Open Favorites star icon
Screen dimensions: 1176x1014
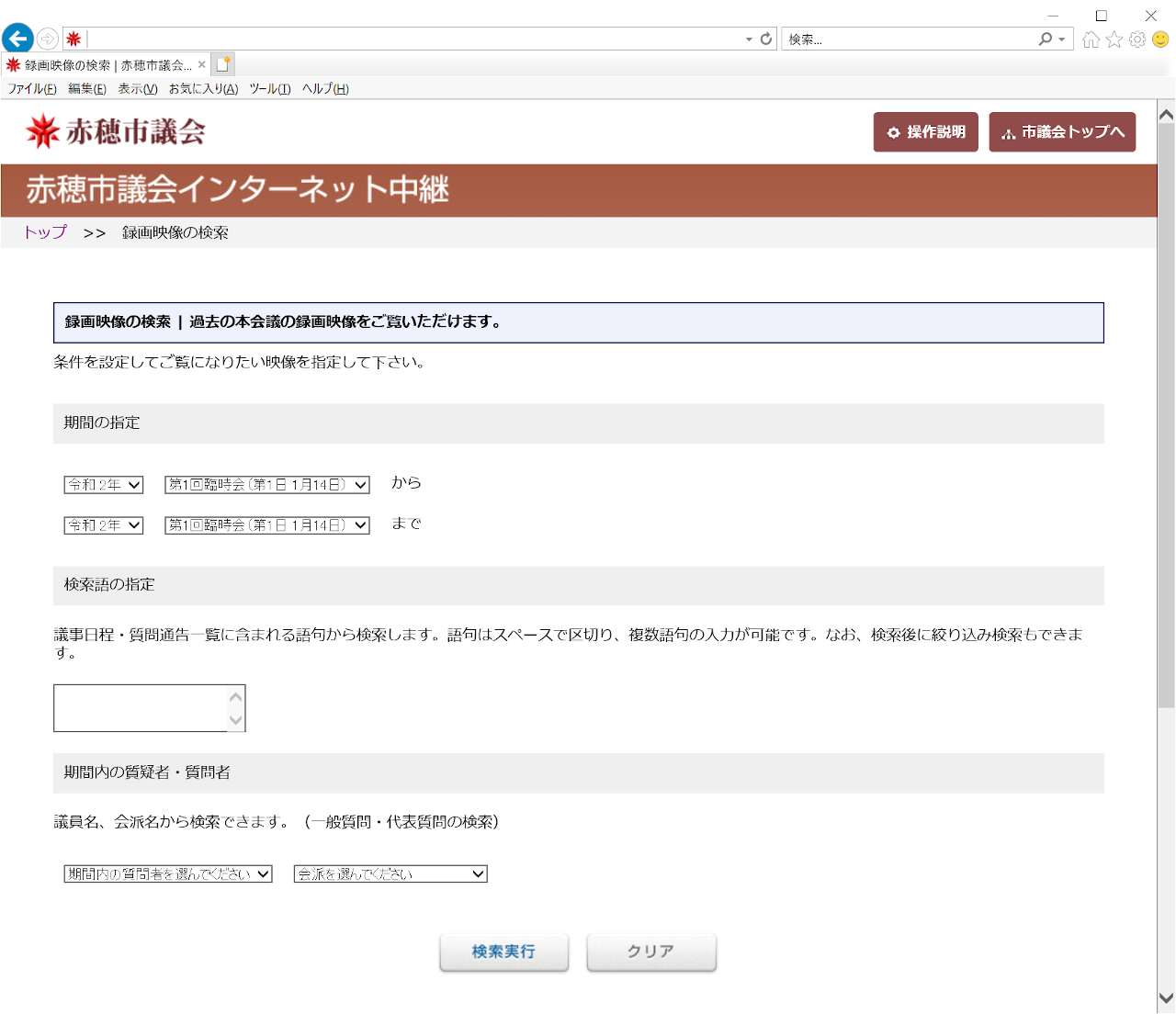pyautogui.click(x=1114, y=39)
